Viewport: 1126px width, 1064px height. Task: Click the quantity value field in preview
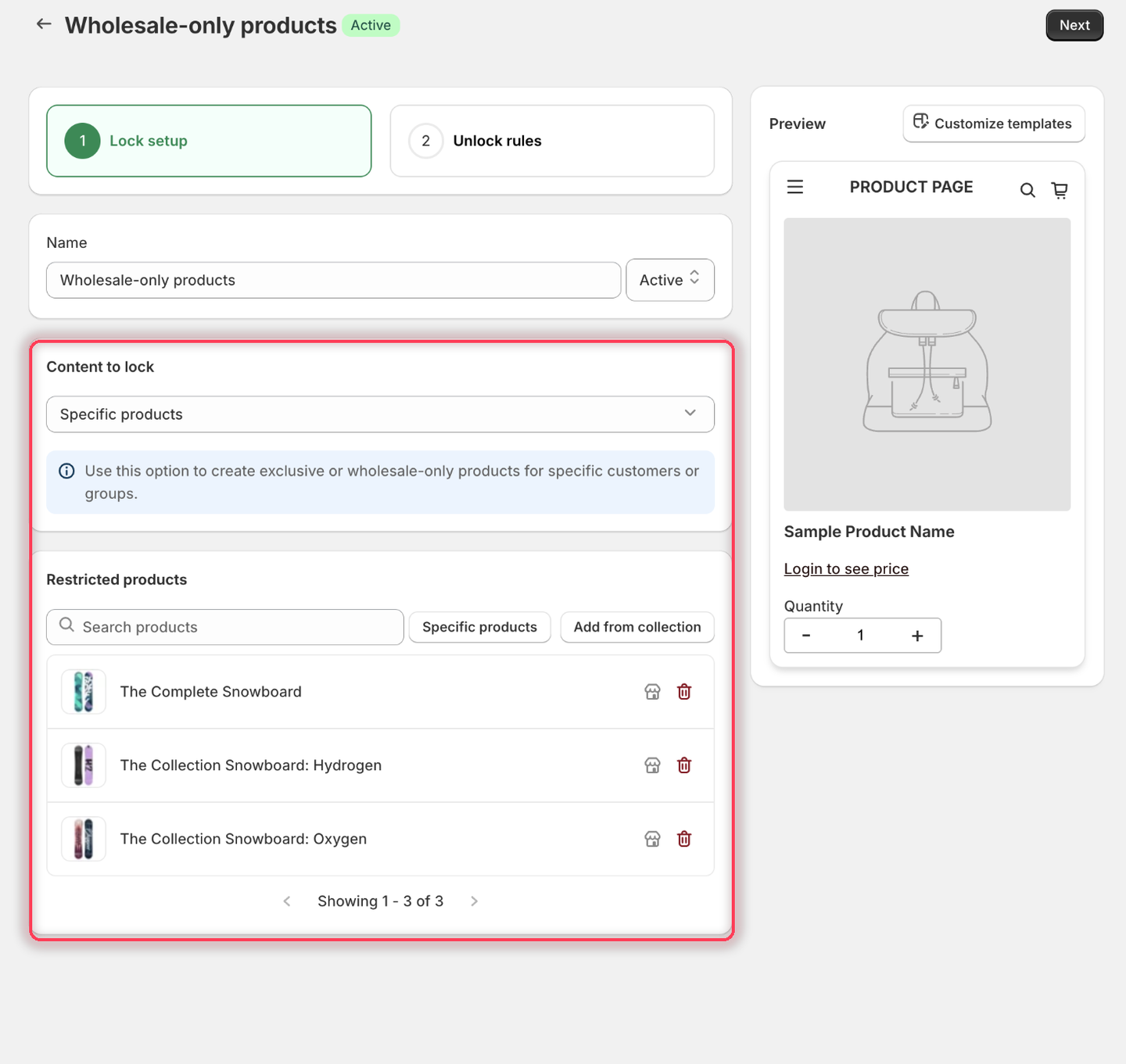(861, 636)
